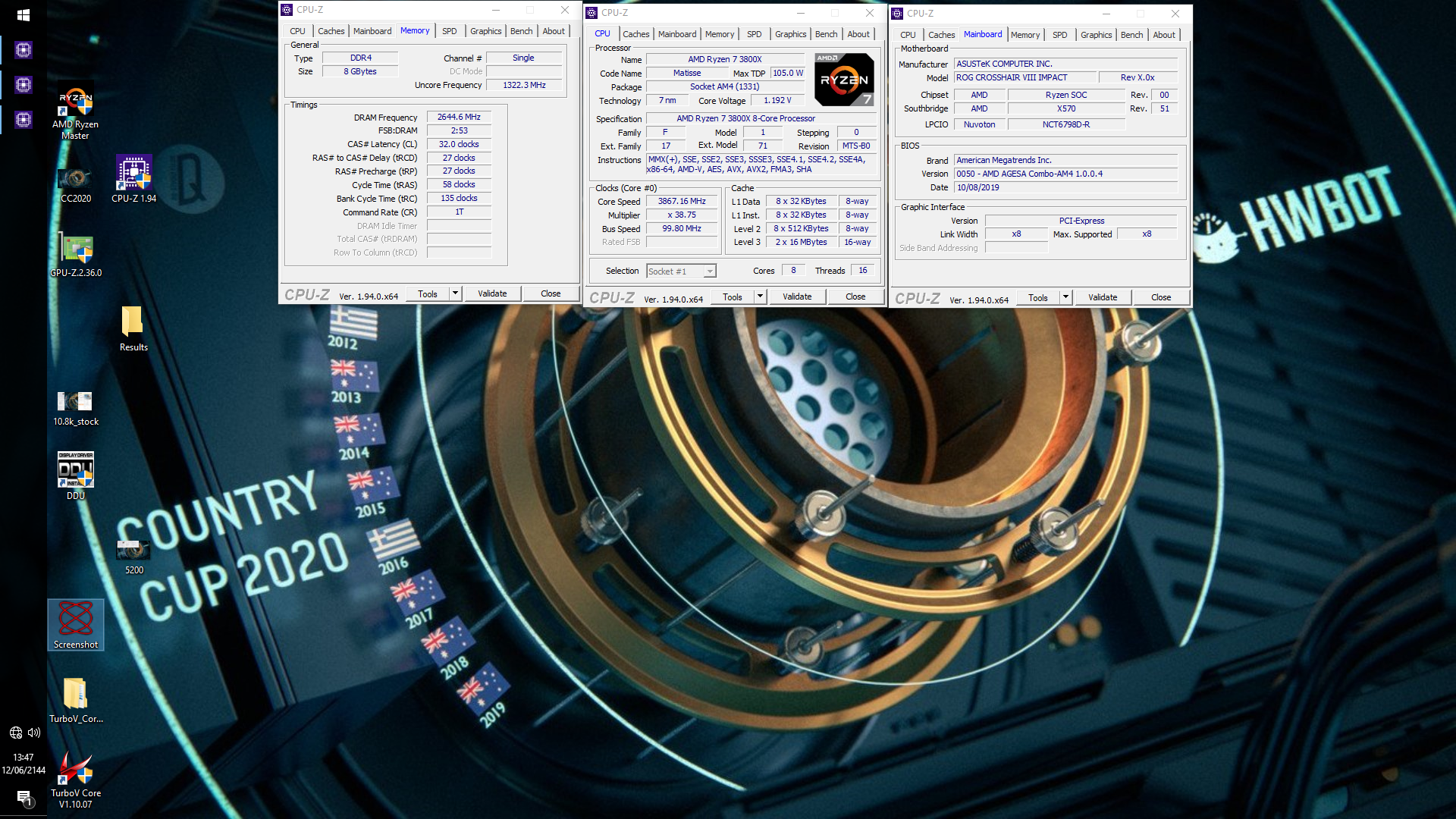The height and width of the screenshot is (819, 1456).
Task: Switch to CPU tab in Memory window
Action: pyautogui.click(x=297, y=31)
